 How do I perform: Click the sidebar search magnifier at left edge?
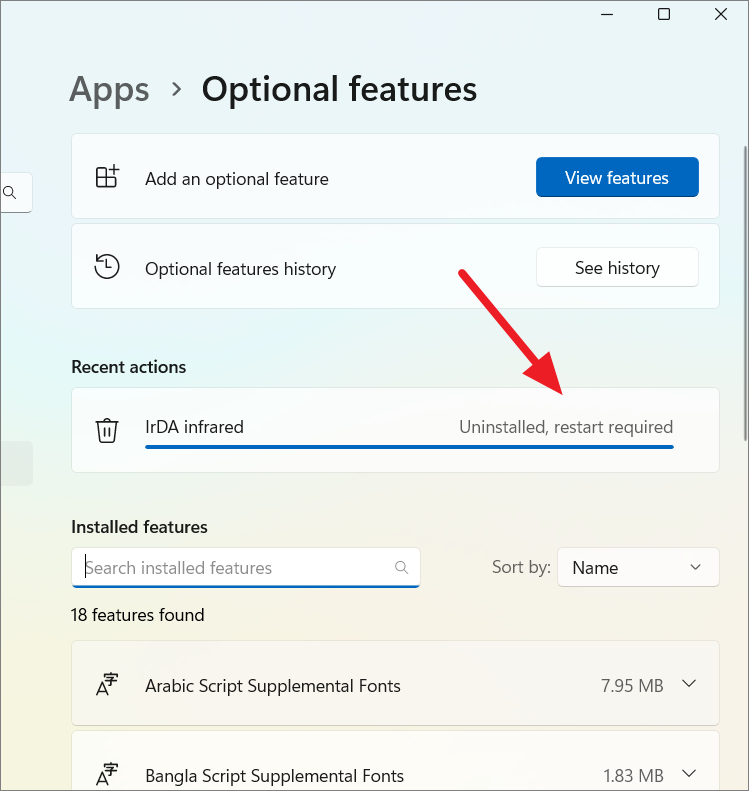(10, 193)
